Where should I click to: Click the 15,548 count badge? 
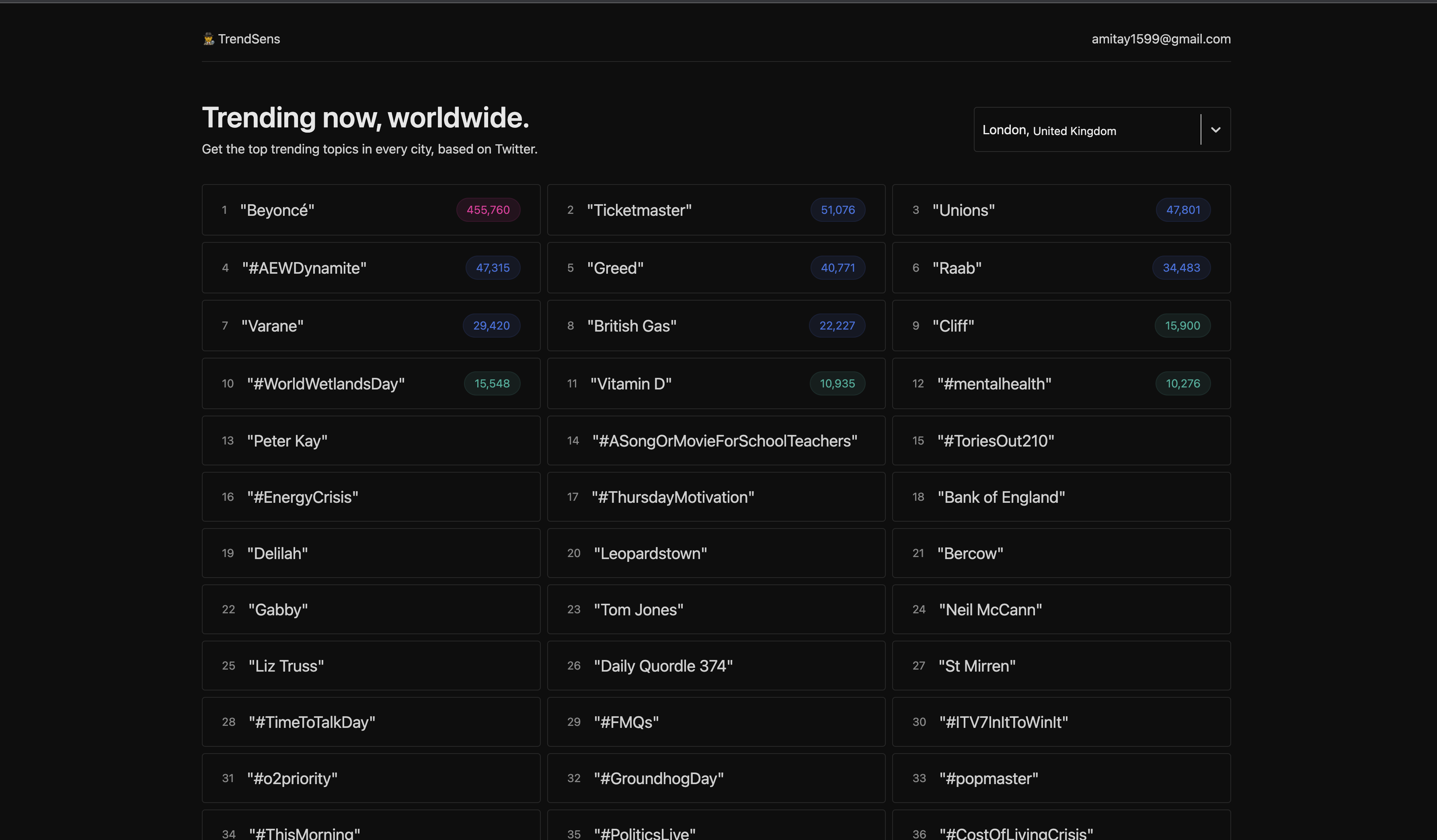pos(492,383)
